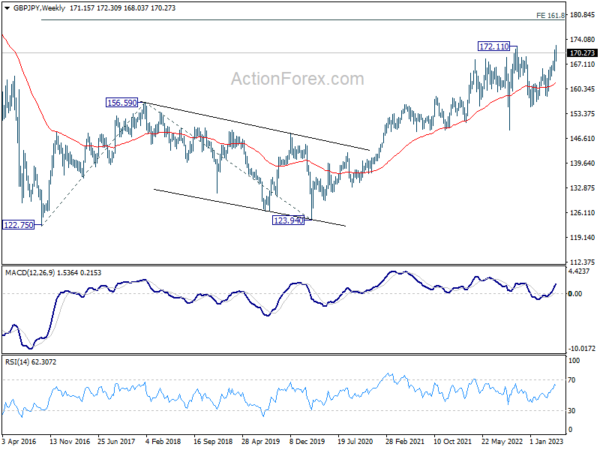The height and width of the screenshot is (450, 600).
Task: Click the 132.875 price axis value
Action: coord(582,188)
